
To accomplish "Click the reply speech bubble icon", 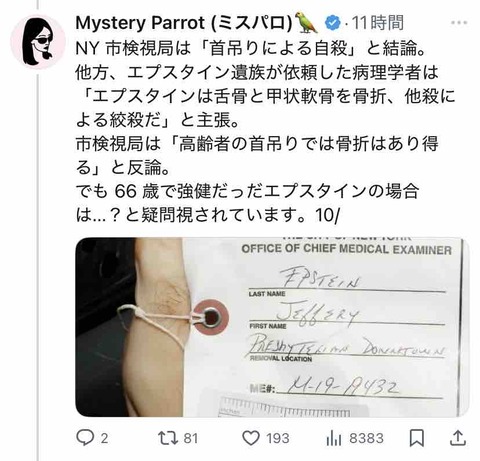I will click(84, 438).
